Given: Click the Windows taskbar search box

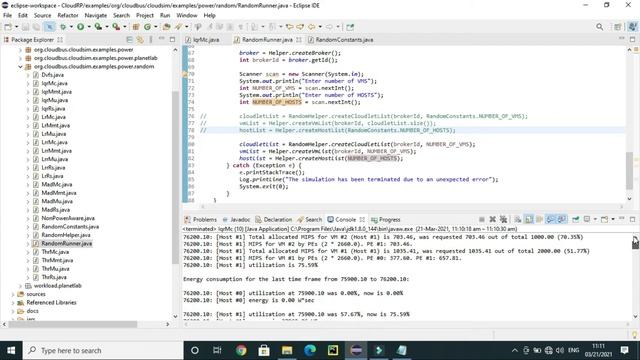Looking at the screenshot, I should point(102,351).
